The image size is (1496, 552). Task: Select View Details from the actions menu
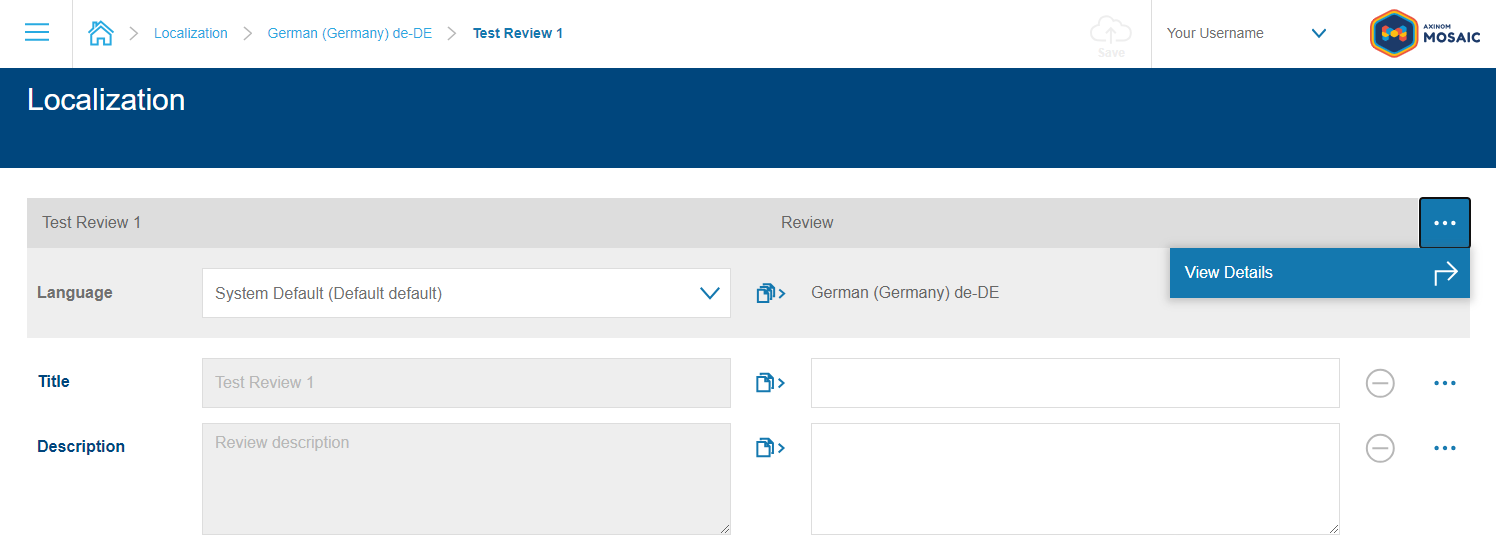tap(1318, 273)
